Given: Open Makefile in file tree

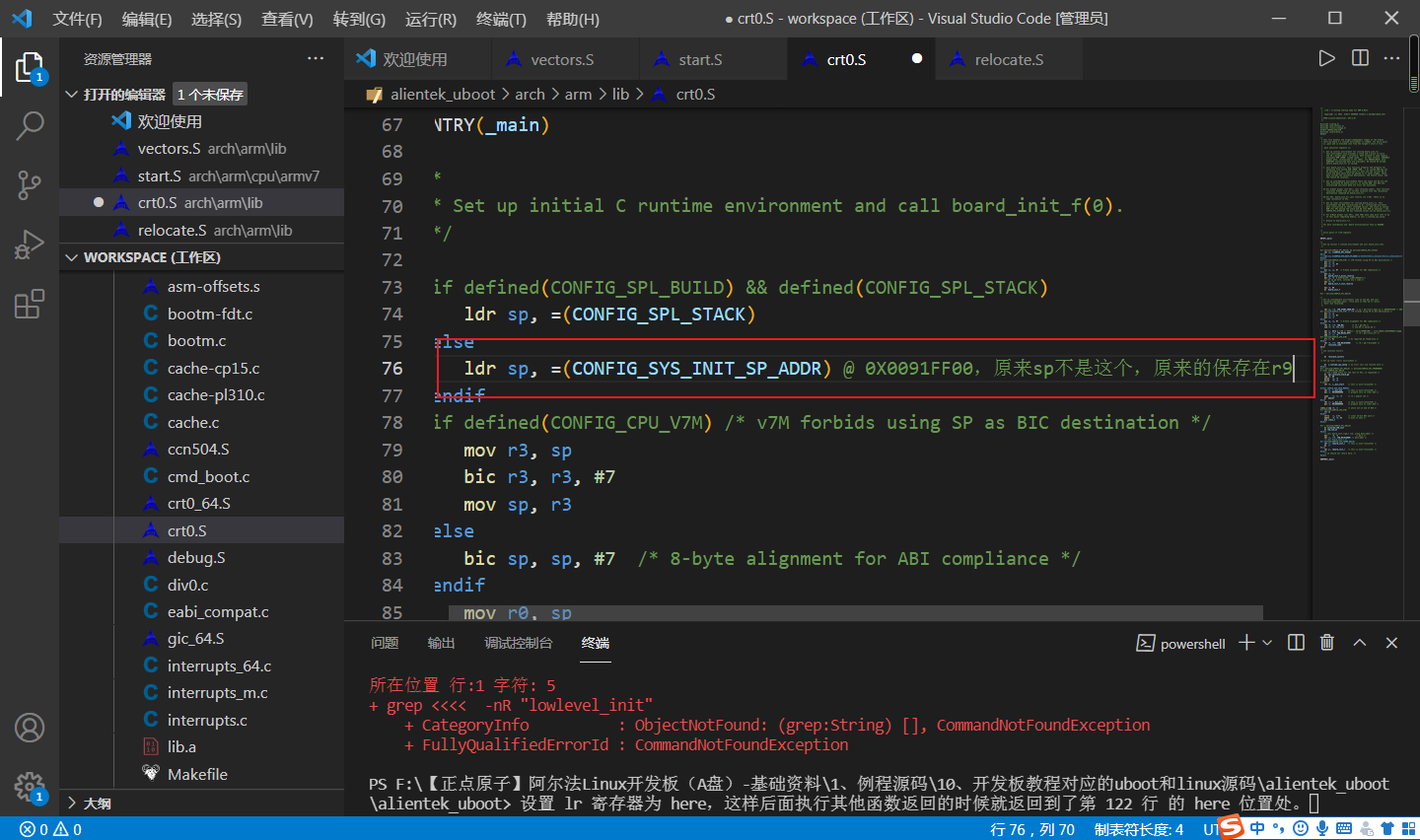Looking at the screenshot, I should pos(201,774).
